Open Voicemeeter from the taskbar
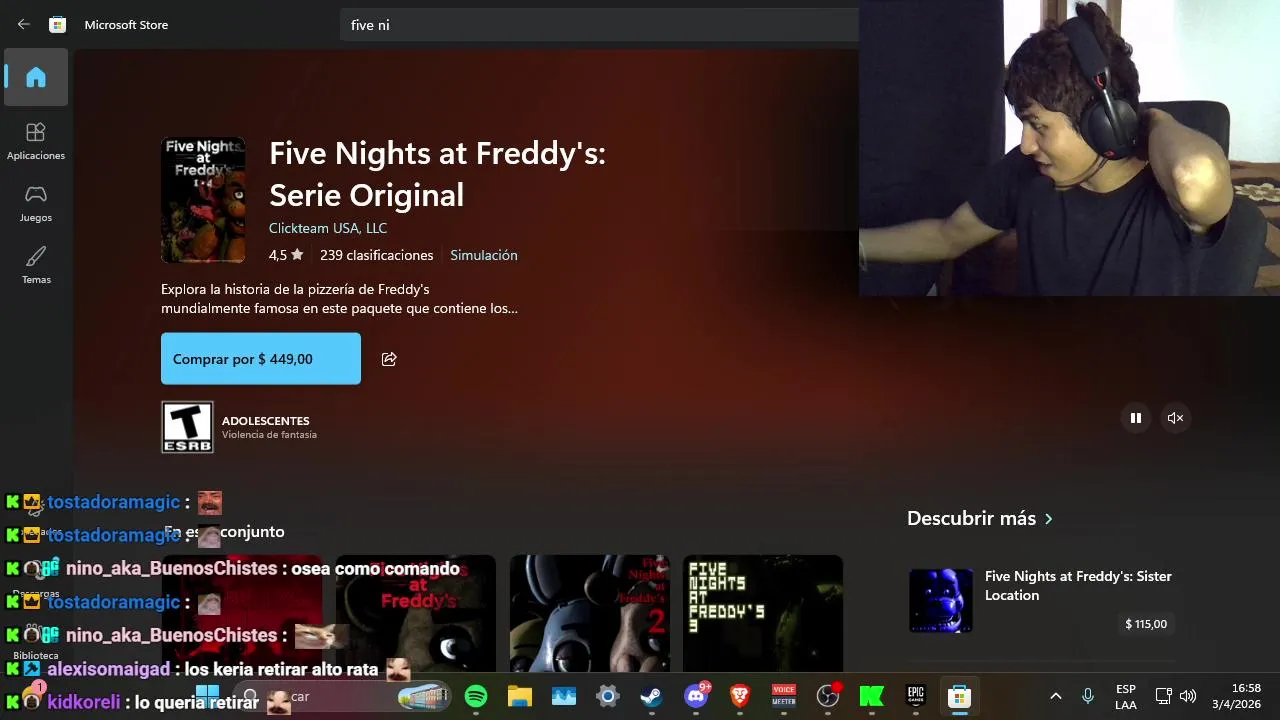The height and width of the screenshot is (720, 1280). pos(784,696)
